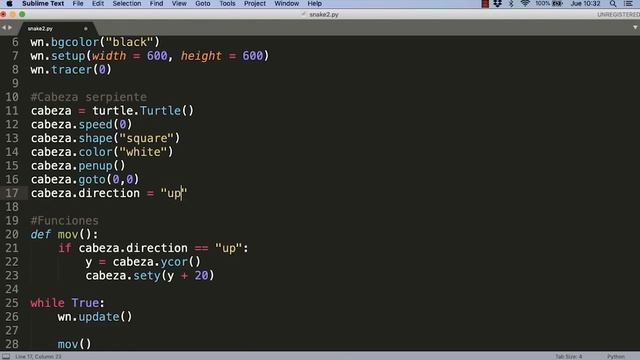Screen dimensions: 640x360
Task: Click the Bluetooth icon in menu bar
Action: click(511, 4)
